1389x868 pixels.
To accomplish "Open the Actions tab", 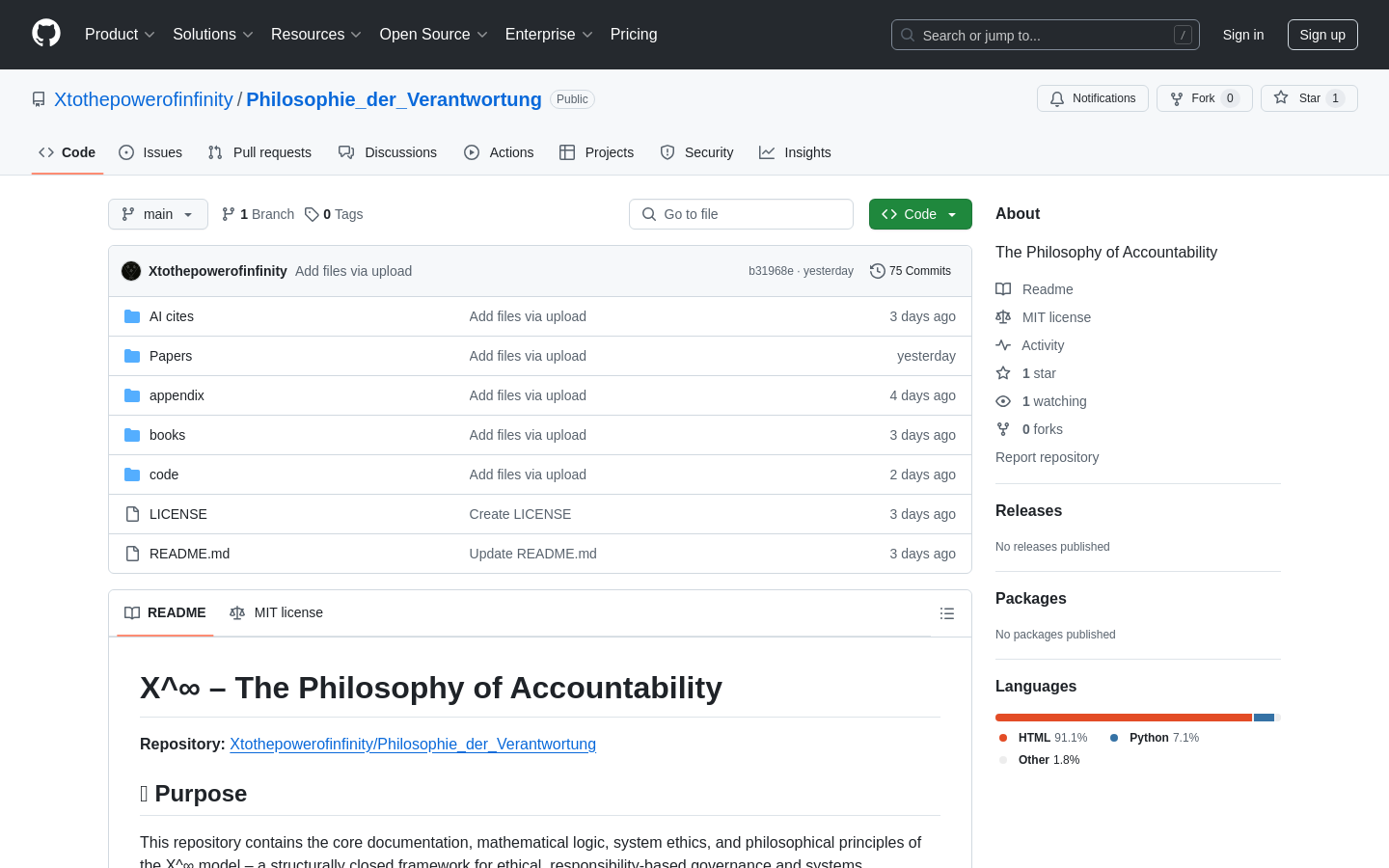I will click(499, 152).
